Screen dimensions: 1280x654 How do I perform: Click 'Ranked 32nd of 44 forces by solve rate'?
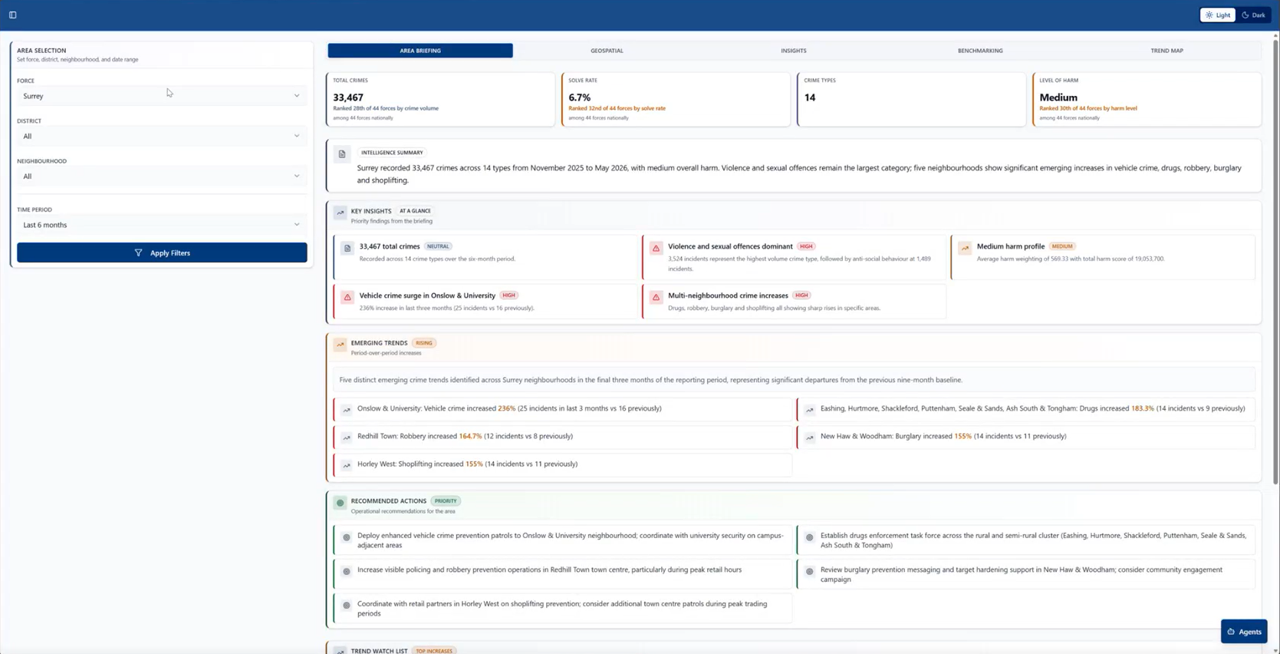[x=617, y=108]
